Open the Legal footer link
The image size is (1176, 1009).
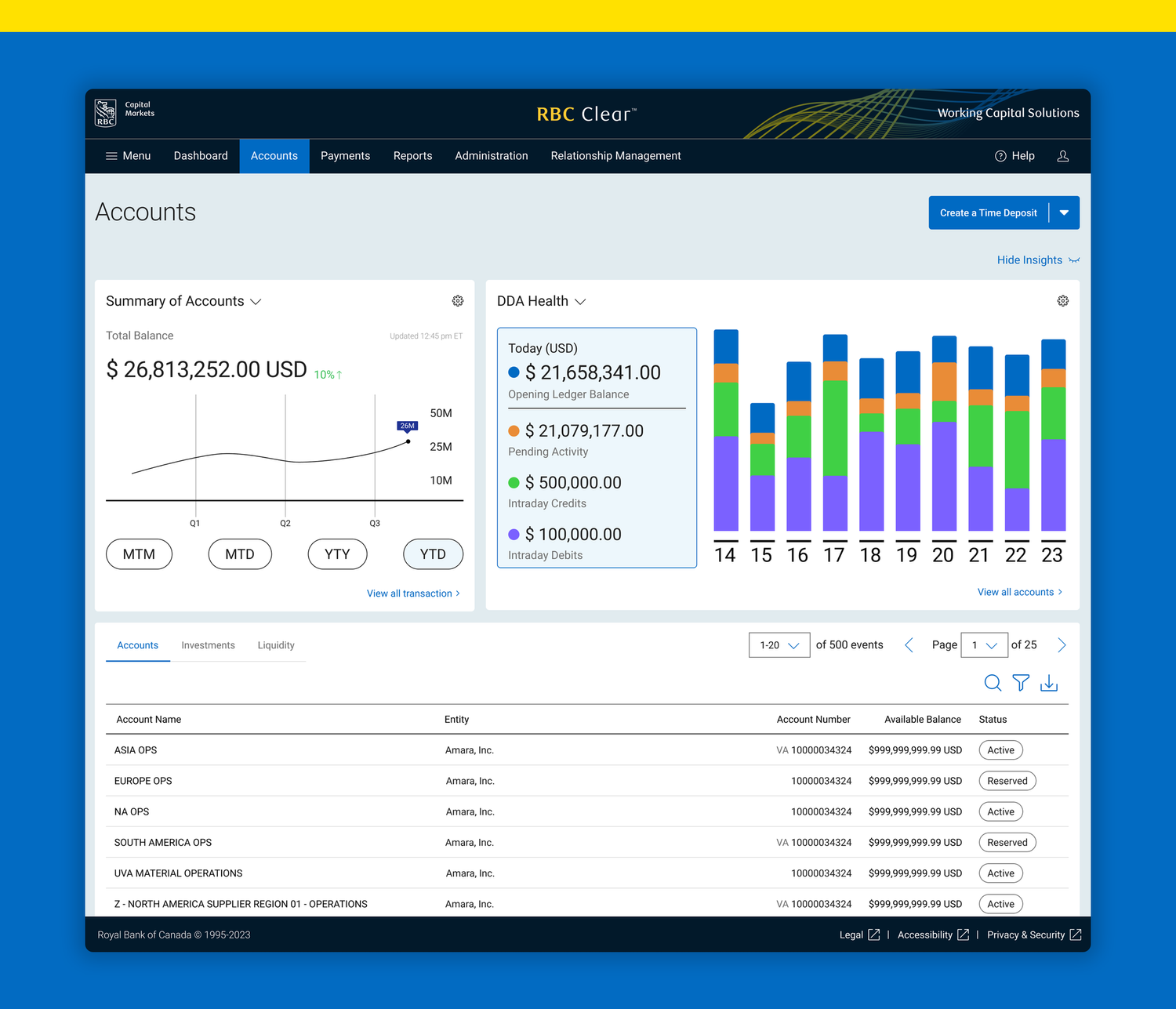(851, 935)
